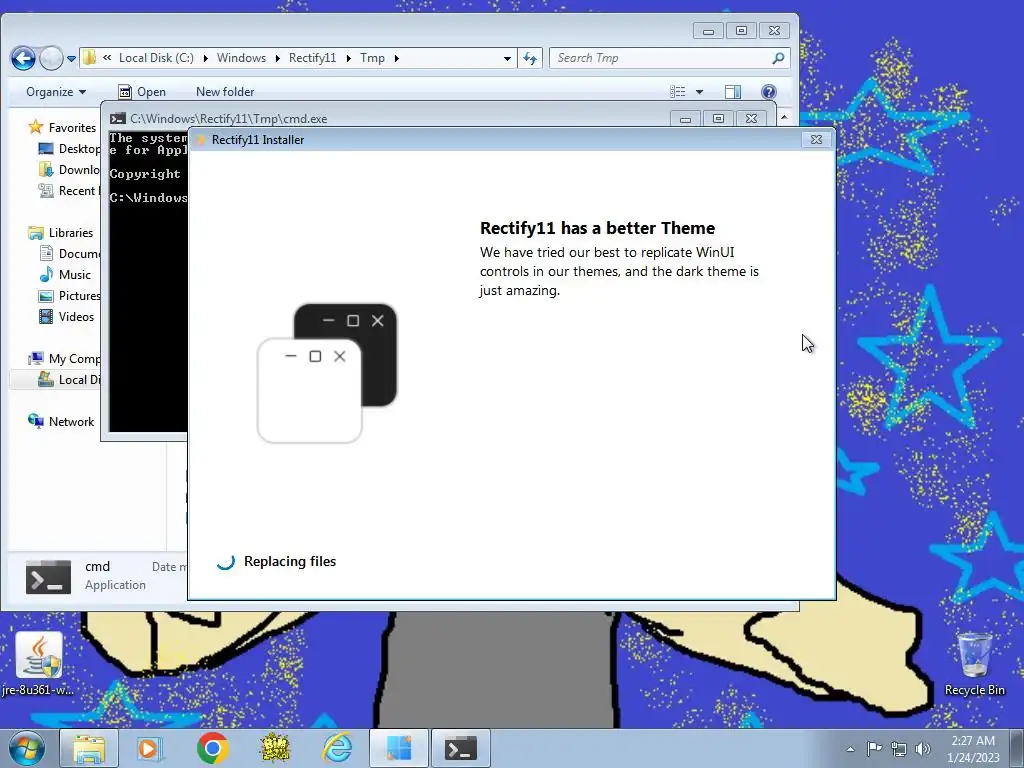
Task: Click the Local Disk (C:) breadcrumb
Action: [x=156, y=58]
